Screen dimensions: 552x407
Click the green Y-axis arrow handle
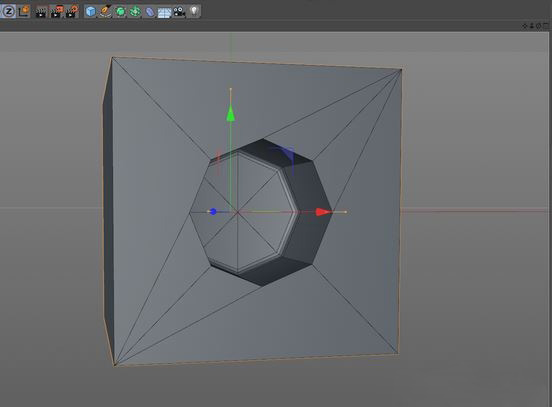point(231,113)
